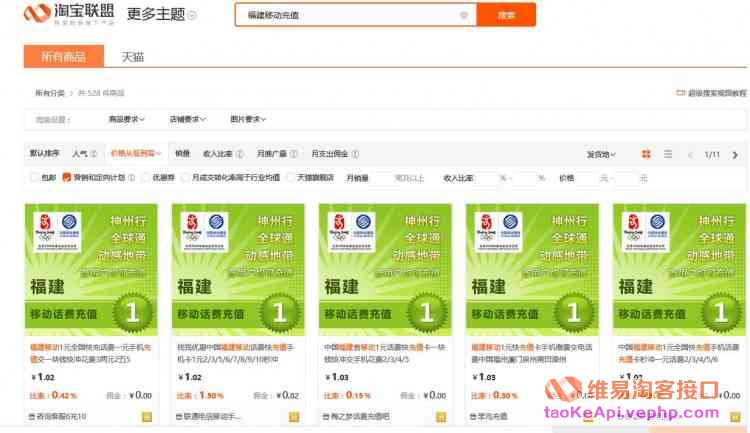Open product title on the 0.50% ratio card
This screenshot has width=750, height=433.
pyautogui.click(x=531, y=353)
